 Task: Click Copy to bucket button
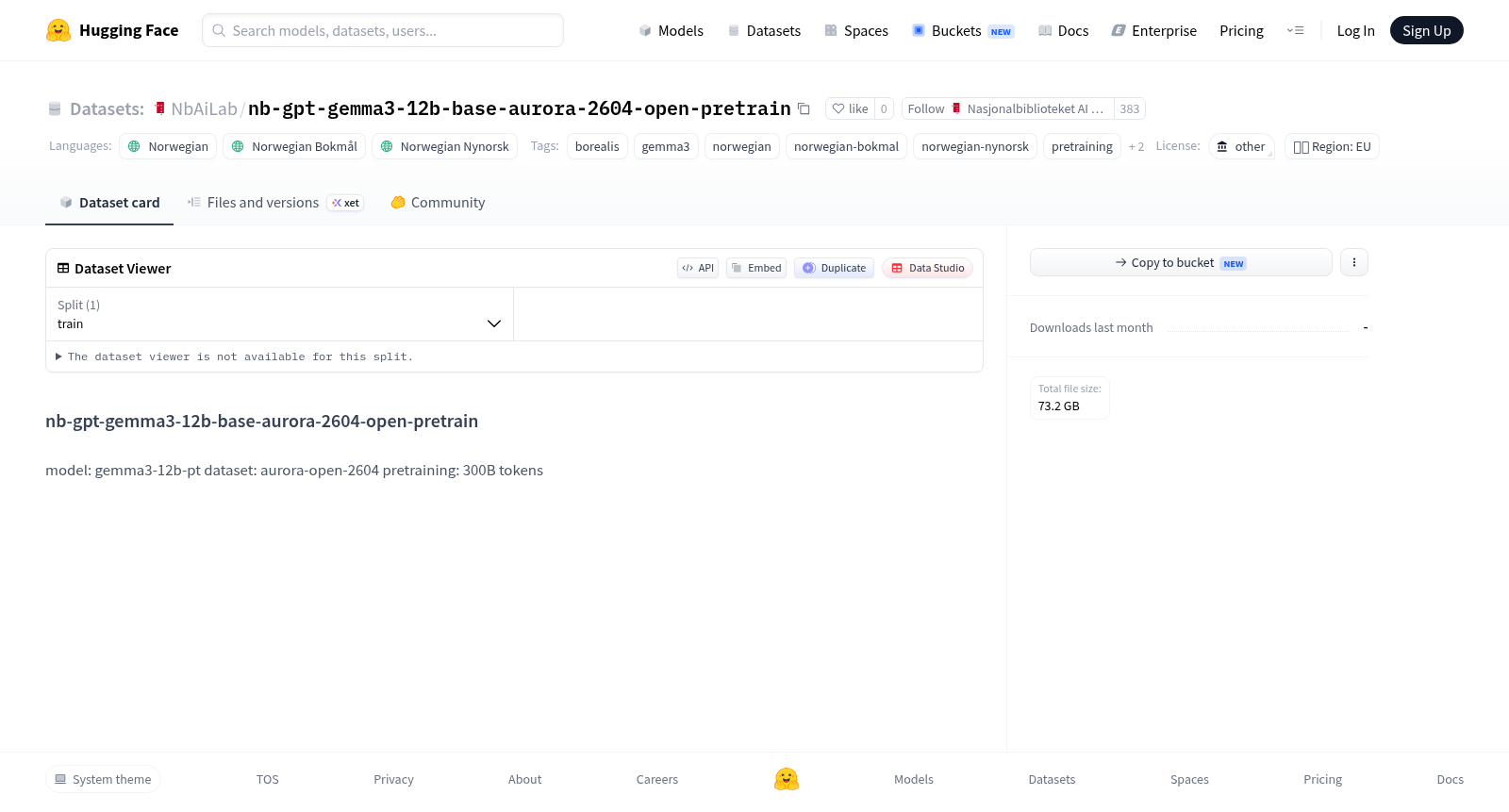(1181, 262)
